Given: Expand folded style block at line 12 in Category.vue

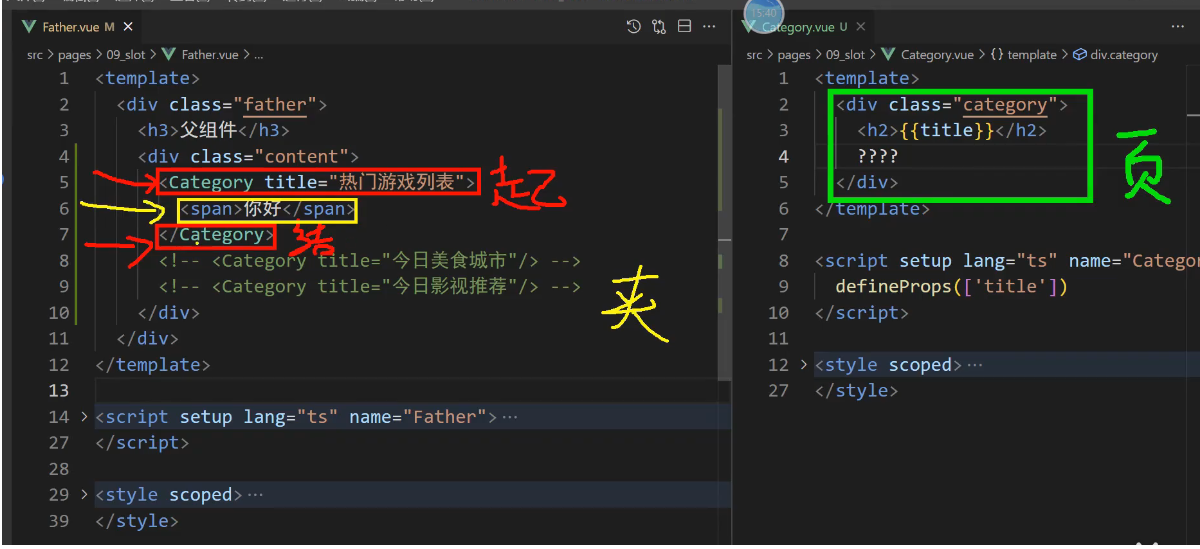Looking at the screenshot, I should coord(803,365).
